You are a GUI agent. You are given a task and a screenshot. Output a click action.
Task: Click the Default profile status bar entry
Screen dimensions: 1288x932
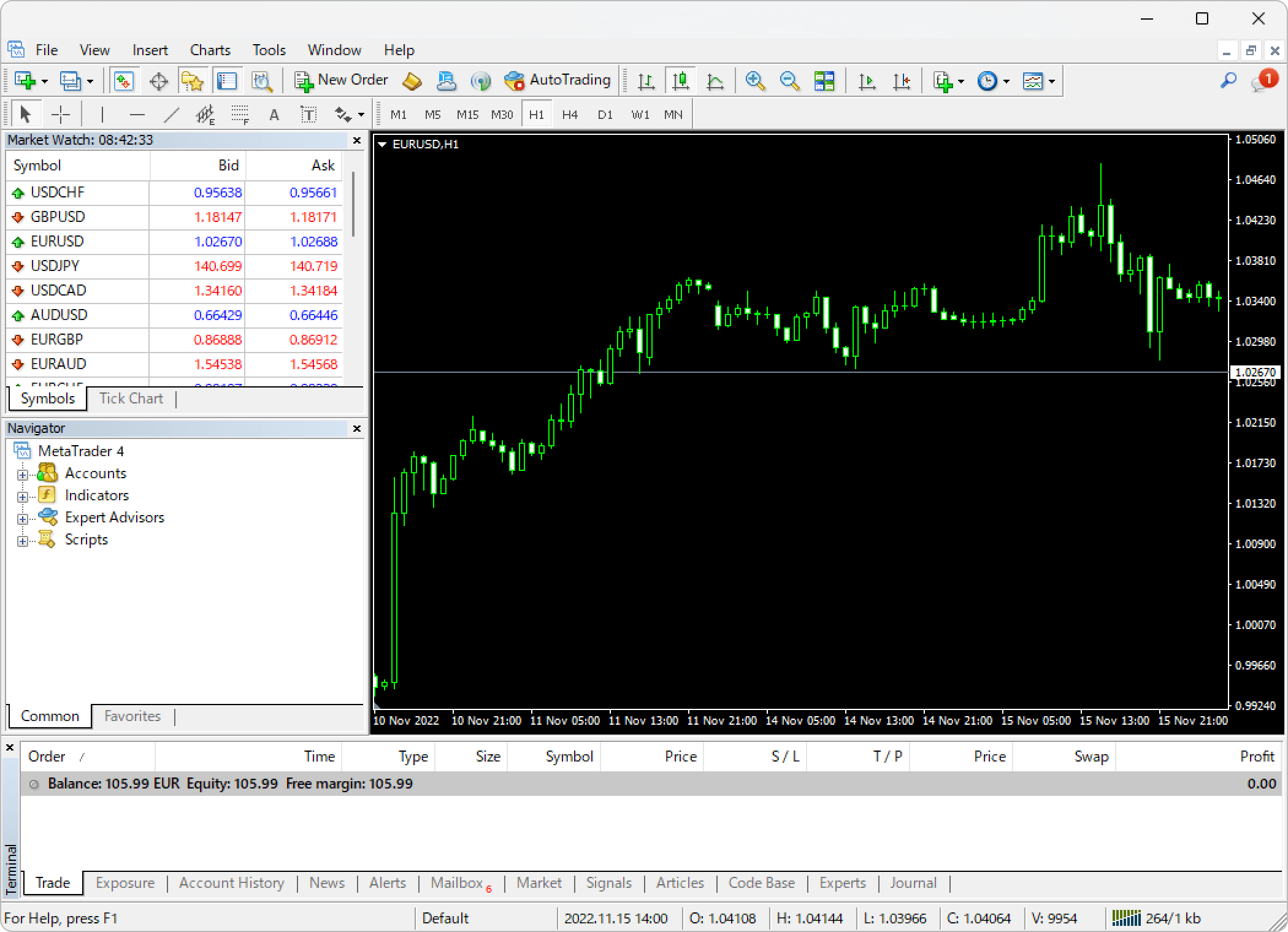445,919
